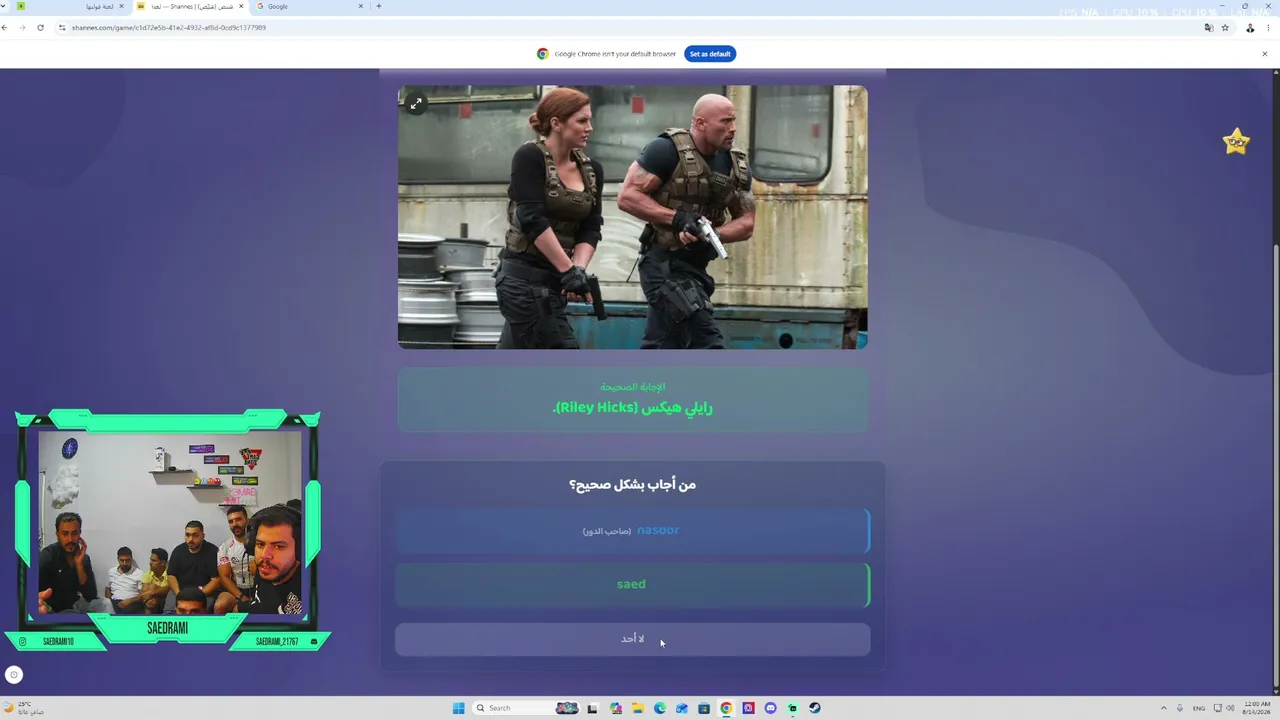Click Set as default button
Image resolution: width=1280 pixels, height=720 pixels.
pos(710,54)
